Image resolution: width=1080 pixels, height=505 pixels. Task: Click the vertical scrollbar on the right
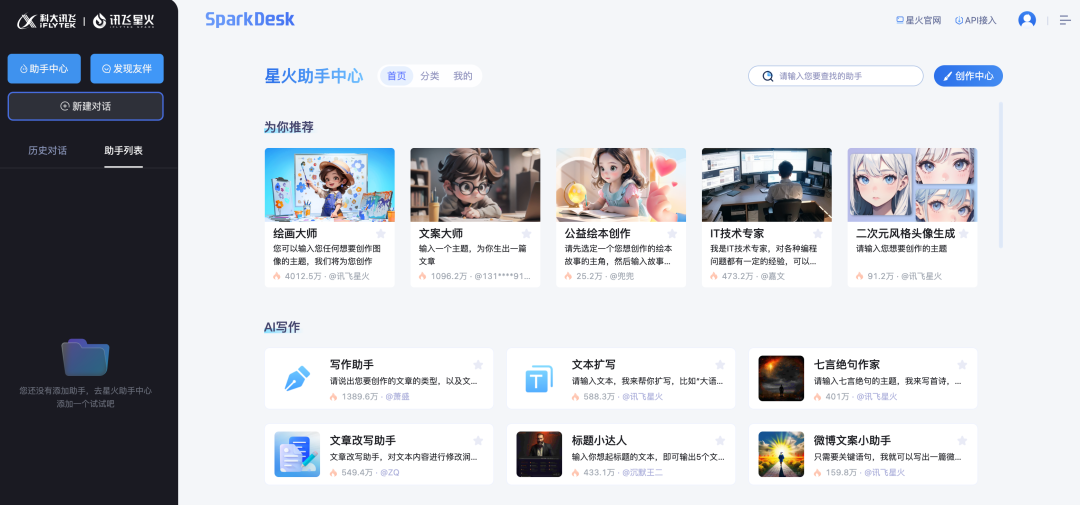pos(1000,175)
